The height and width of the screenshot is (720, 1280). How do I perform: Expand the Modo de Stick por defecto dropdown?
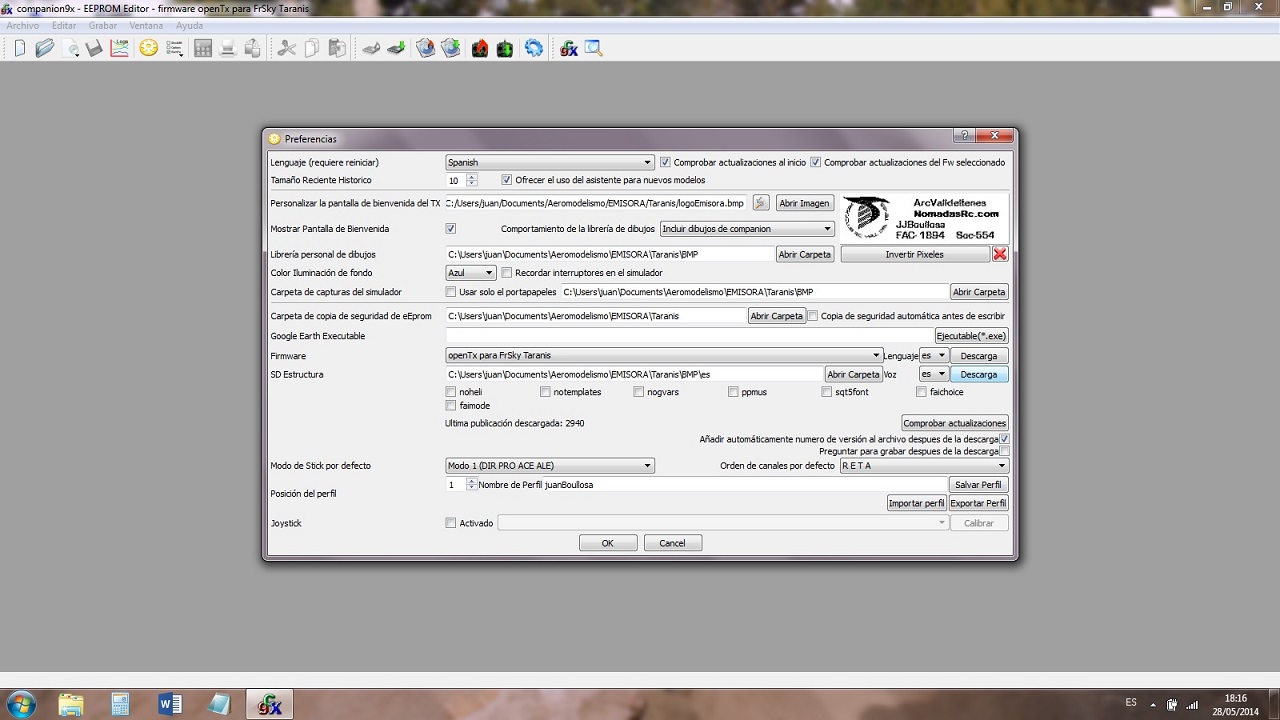click(549, 466)
